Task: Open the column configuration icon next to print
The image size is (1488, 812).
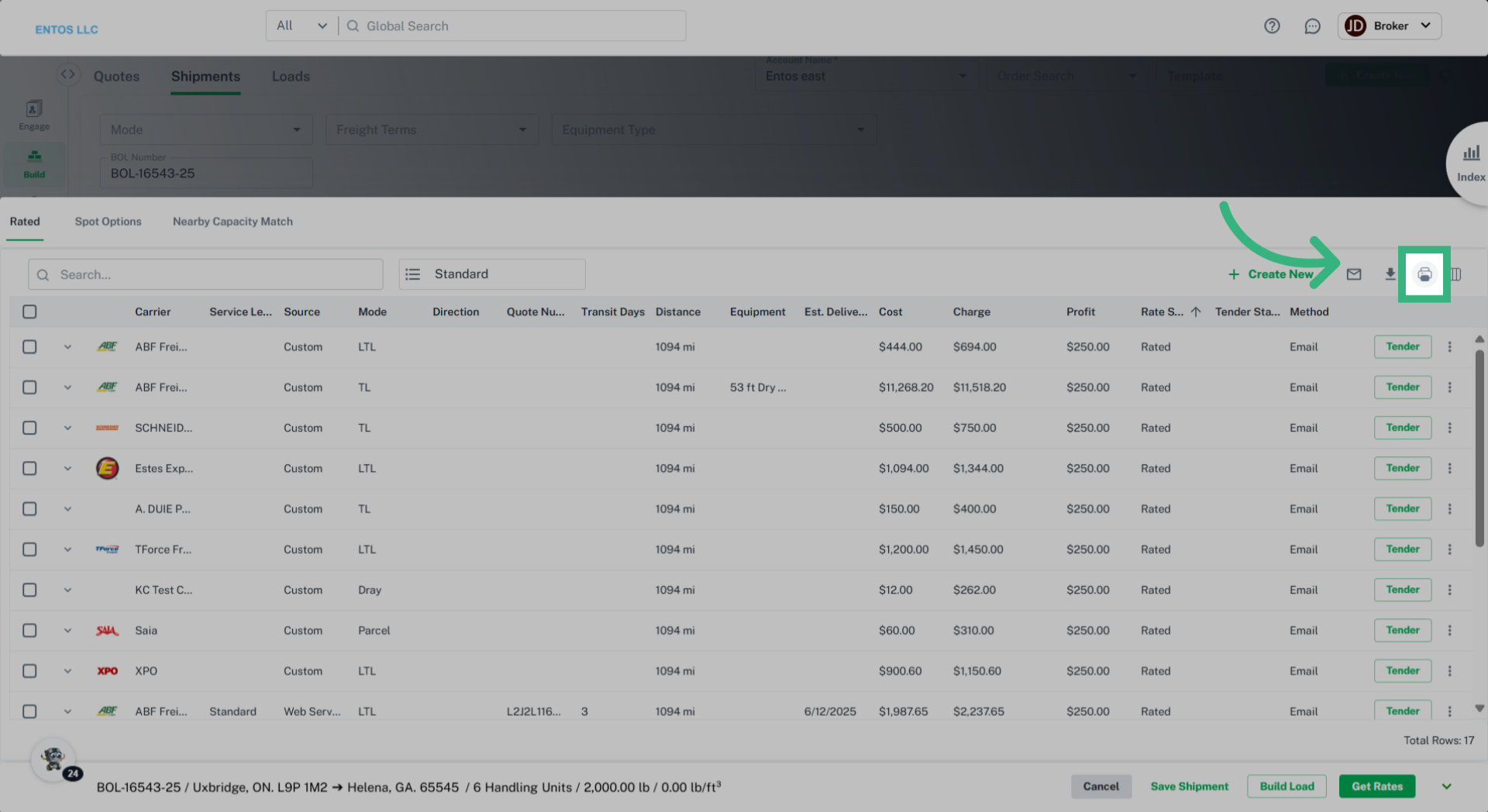Action: click(x=1457, y=274)
